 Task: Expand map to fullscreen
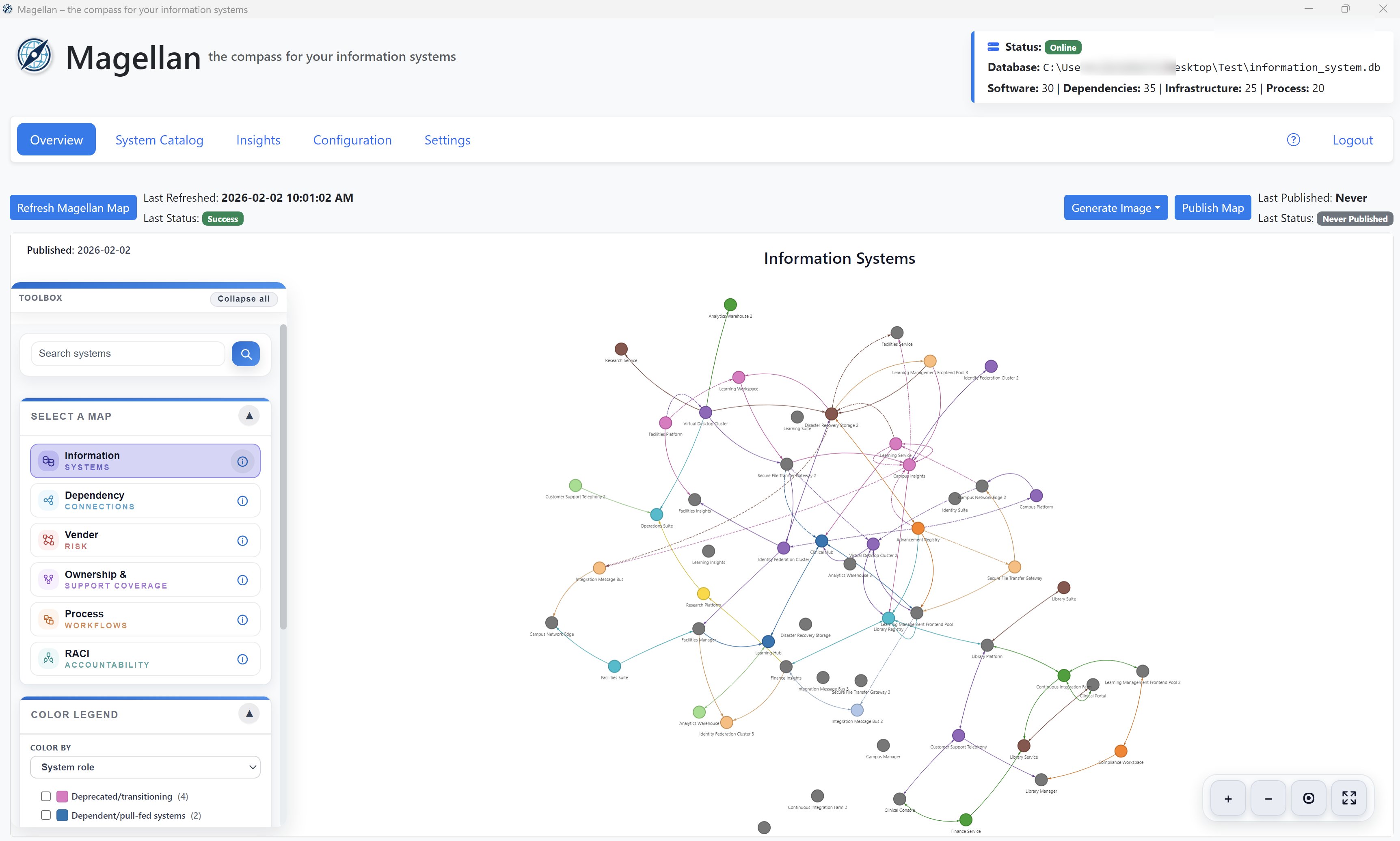[1348, 798]
